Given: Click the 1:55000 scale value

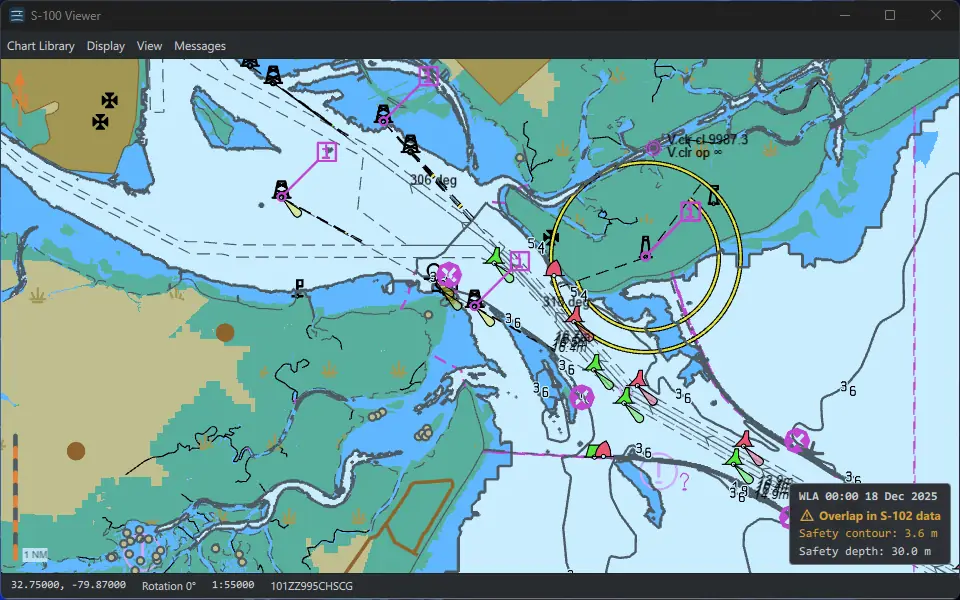Looking at the screenshot, I should pos(233,585).
